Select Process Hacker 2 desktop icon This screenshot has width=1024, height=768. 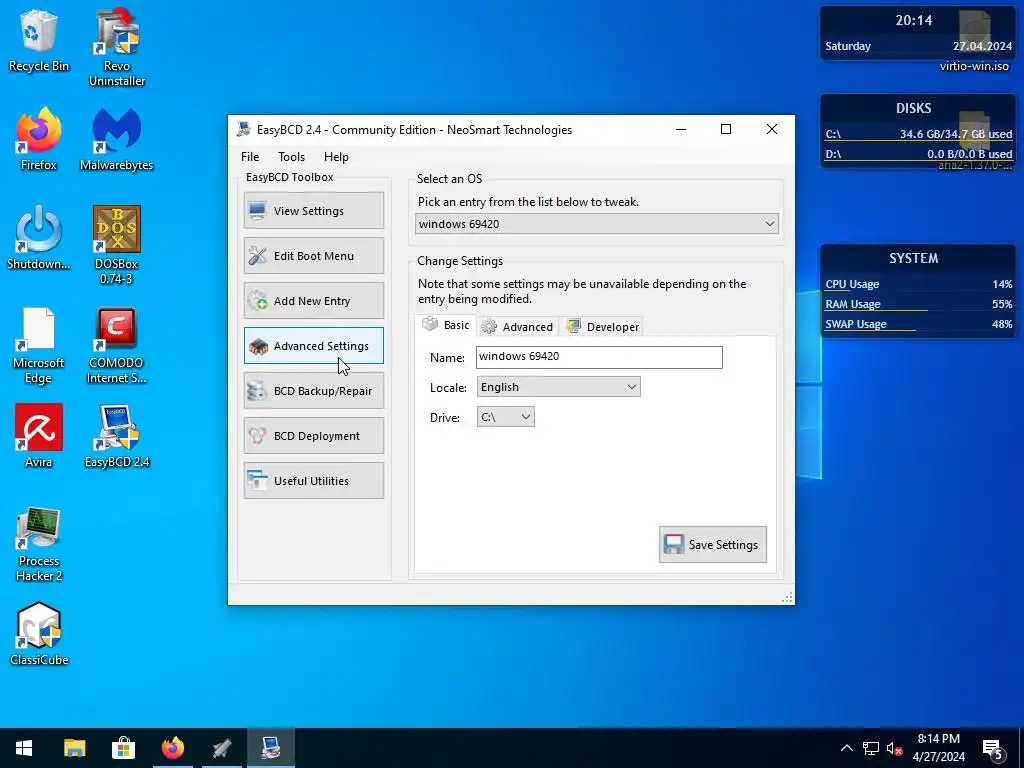(39, 543)
